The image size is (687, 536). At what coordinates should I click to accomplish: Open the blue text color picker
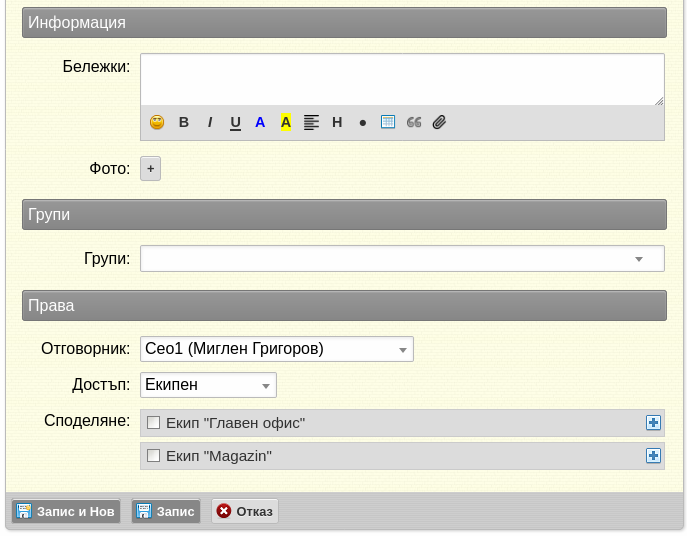click(260, 122)
